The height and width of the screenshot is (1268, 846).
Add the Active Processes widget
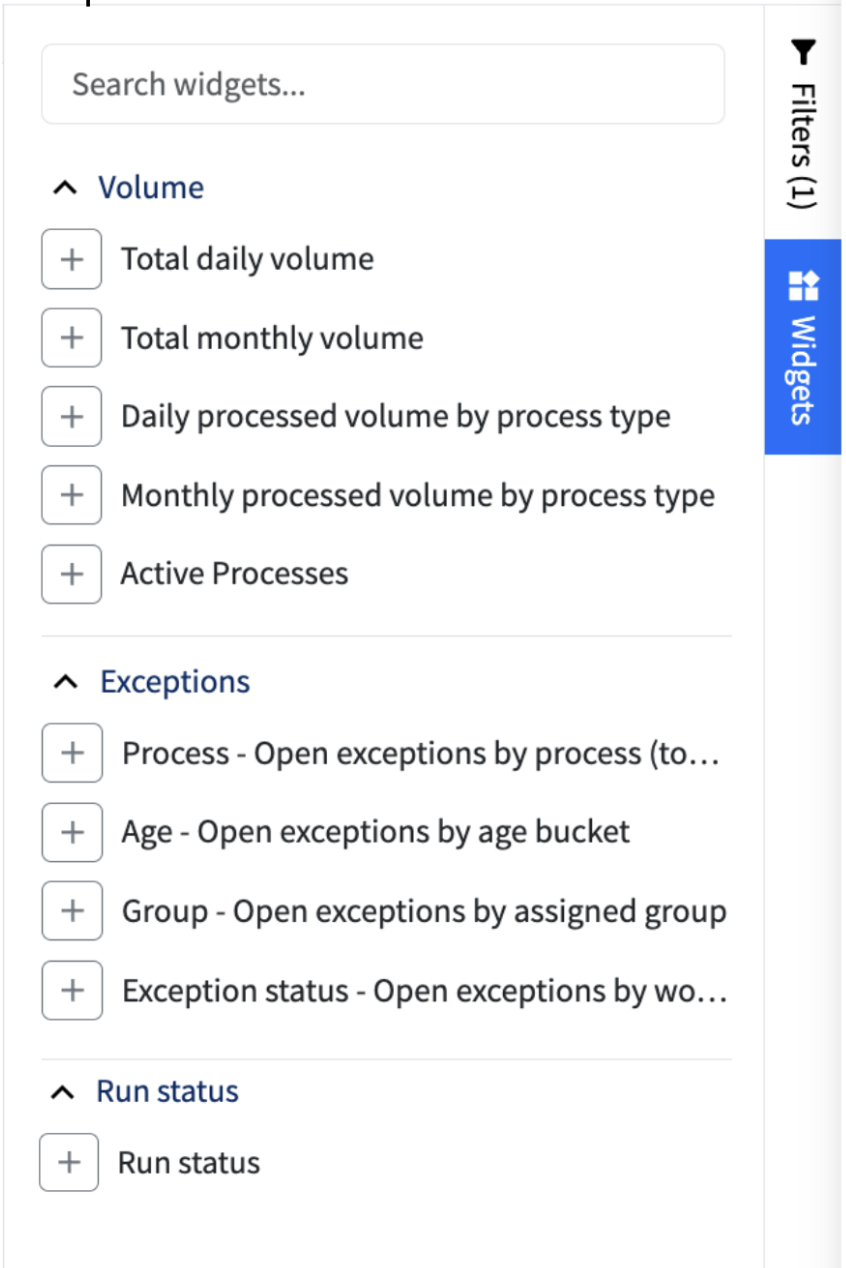pyautogui.click(x=71, y=574)
